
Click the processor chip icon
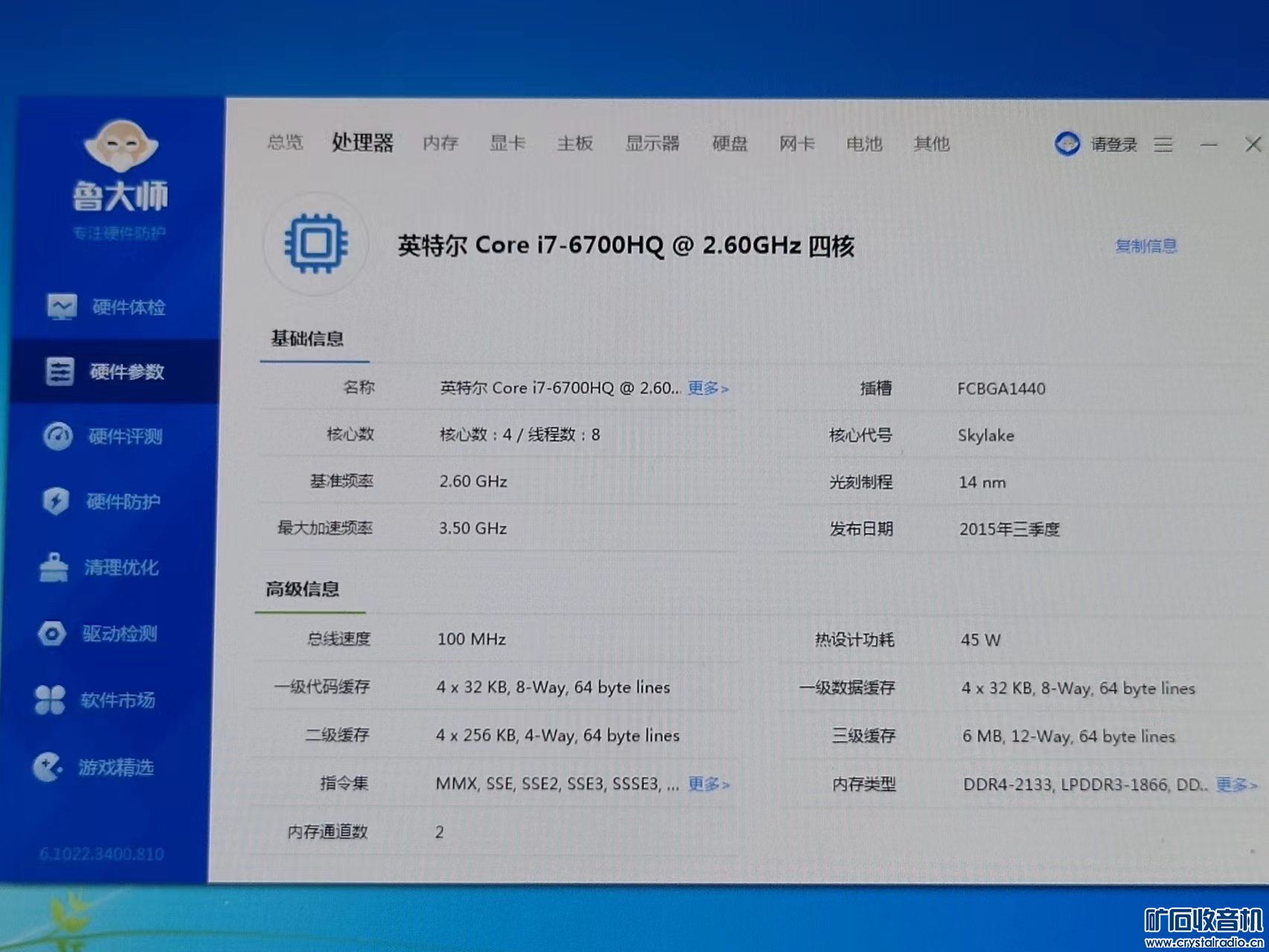(316, 243)
